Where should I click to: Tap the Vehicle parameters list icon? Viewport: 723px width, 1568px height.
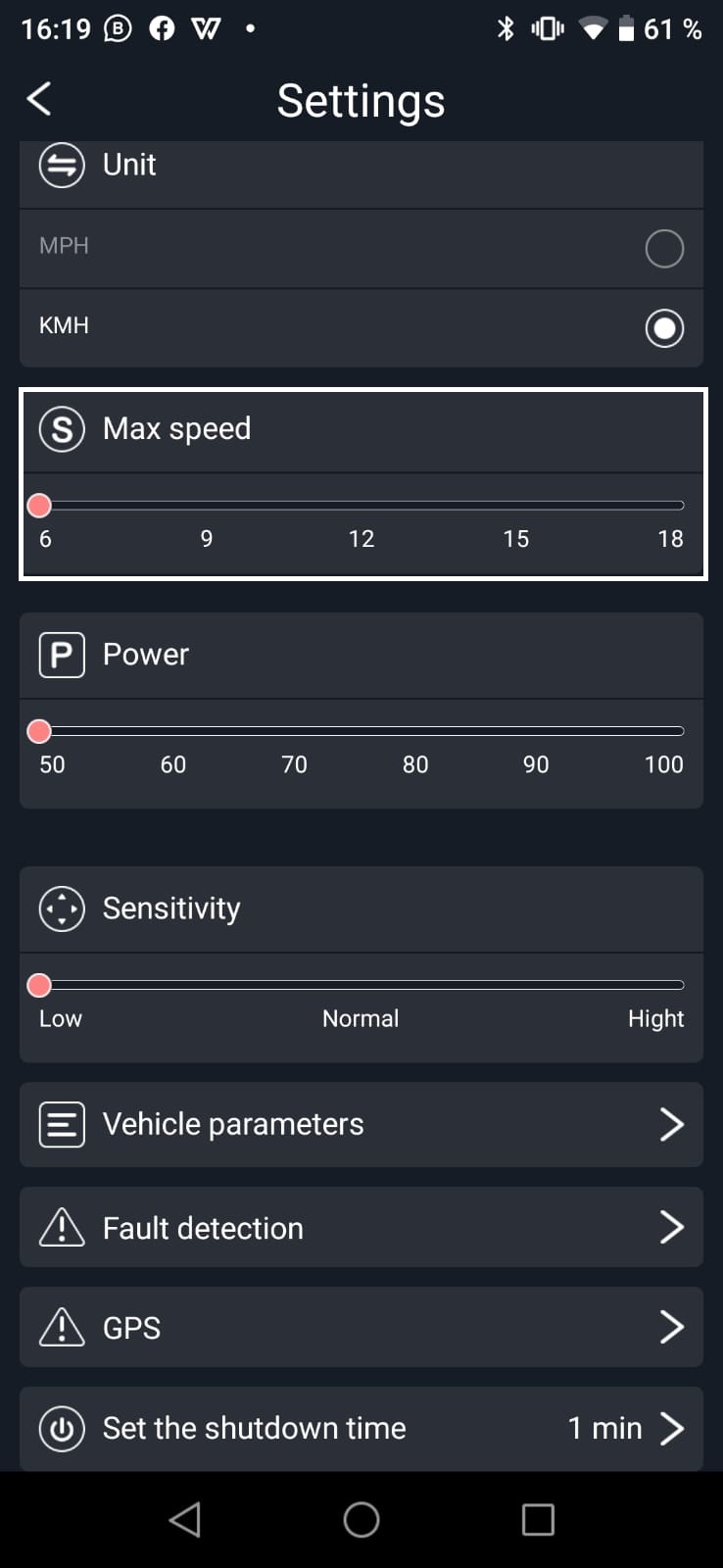click(x=62, y=1124)
